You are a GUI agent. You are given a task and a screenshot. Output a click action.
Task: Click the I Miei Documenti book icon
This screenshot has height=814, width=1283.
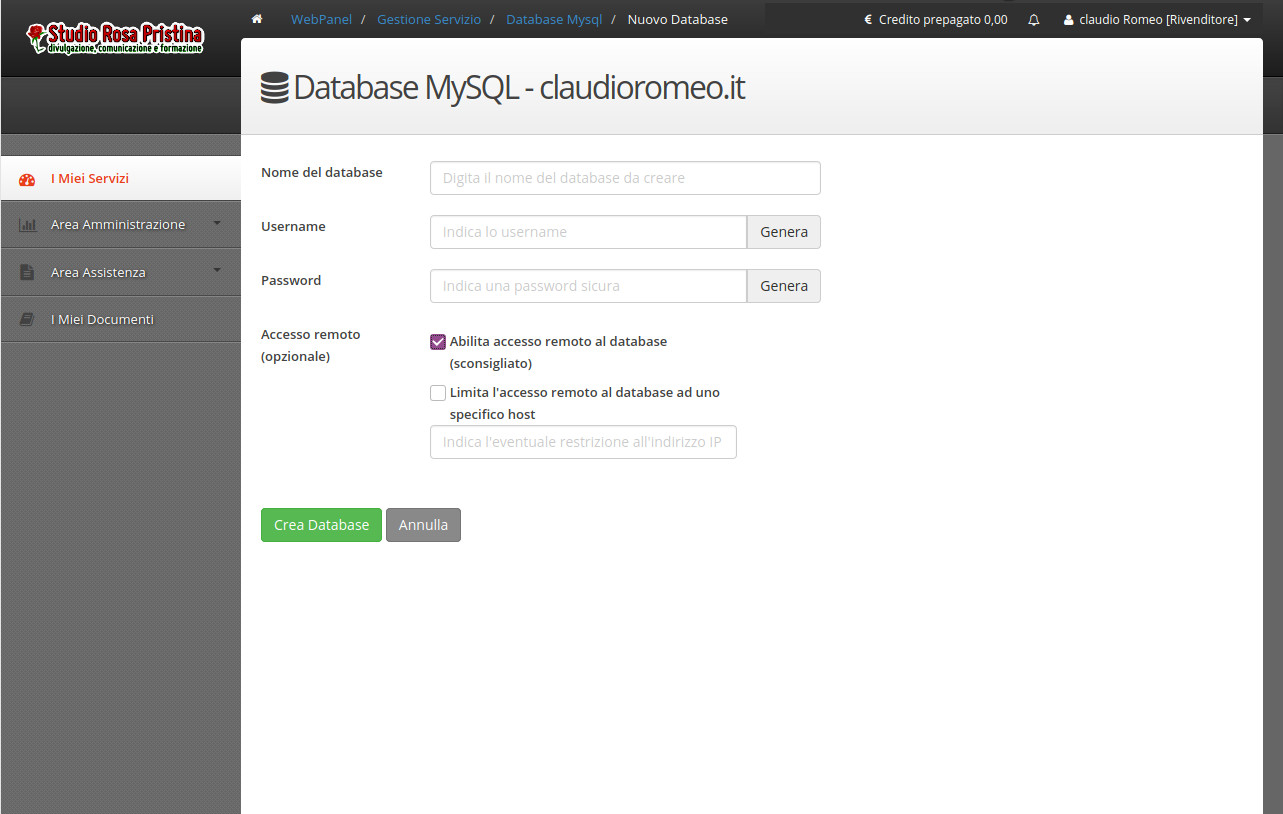point(27,320)
